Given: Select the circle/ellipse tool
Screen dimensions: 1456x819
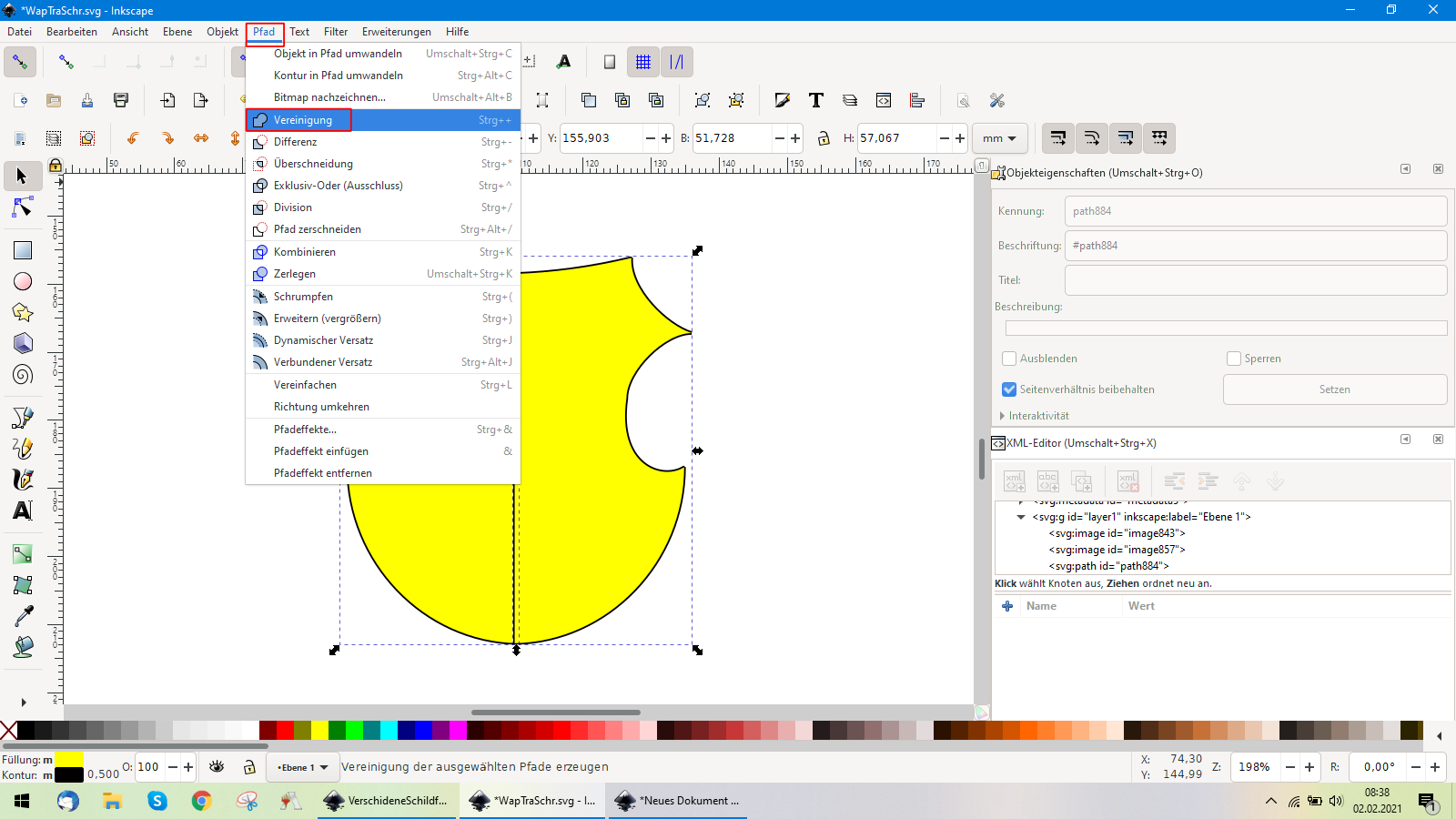Looking at the screenshot, I should coord(23,282).
